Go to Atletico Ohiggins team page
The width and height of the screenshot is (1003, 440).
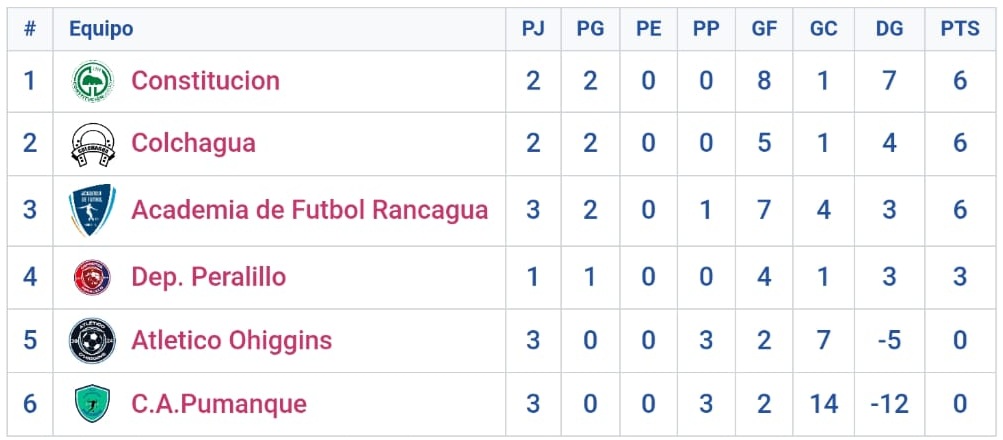pos(231,340)
